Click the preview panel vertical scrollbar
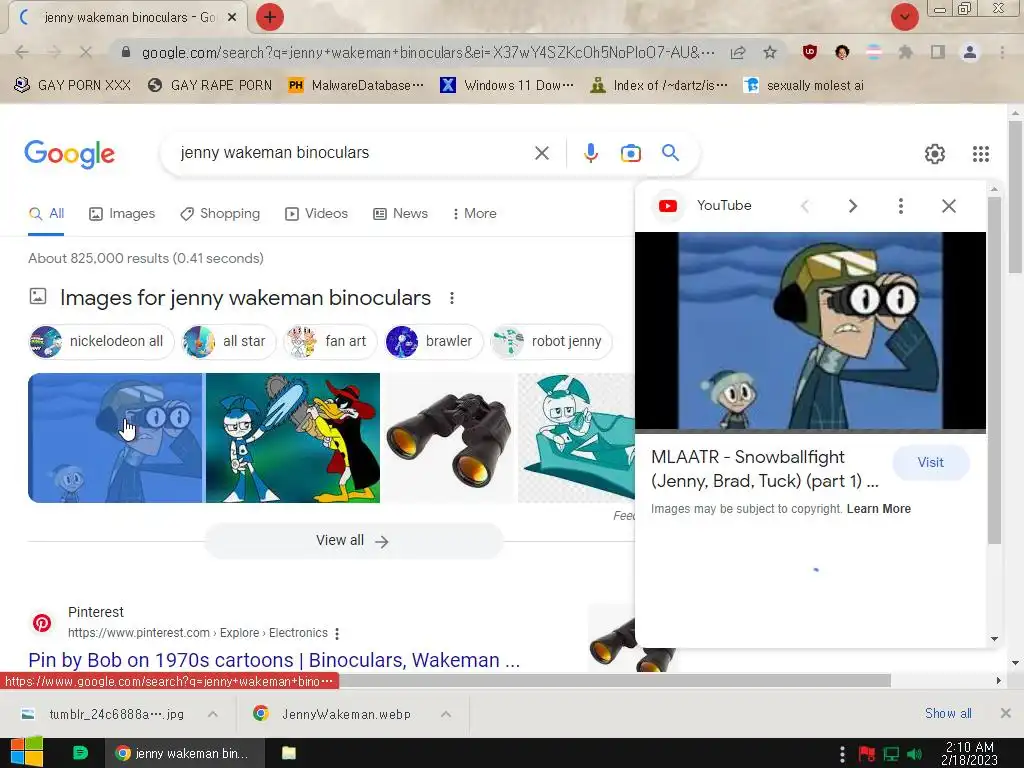 [x=994, y=371]
